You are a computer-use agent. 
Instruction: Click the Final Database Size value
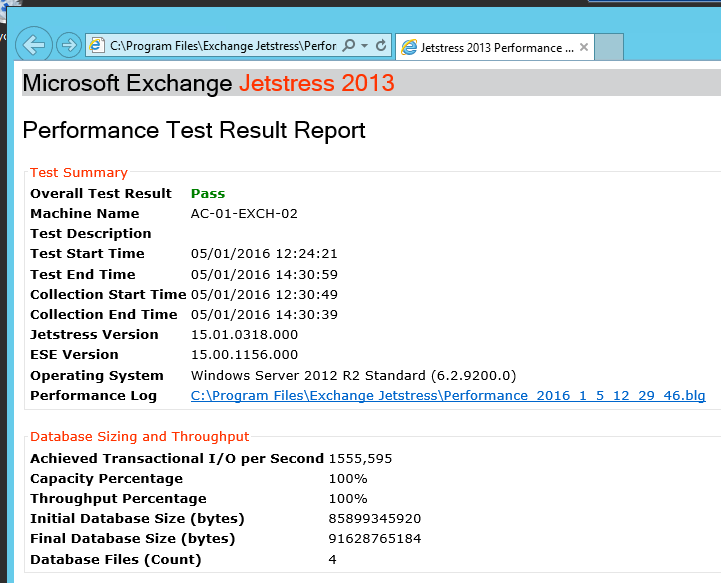pyautogui.click(x=375, y=539)
